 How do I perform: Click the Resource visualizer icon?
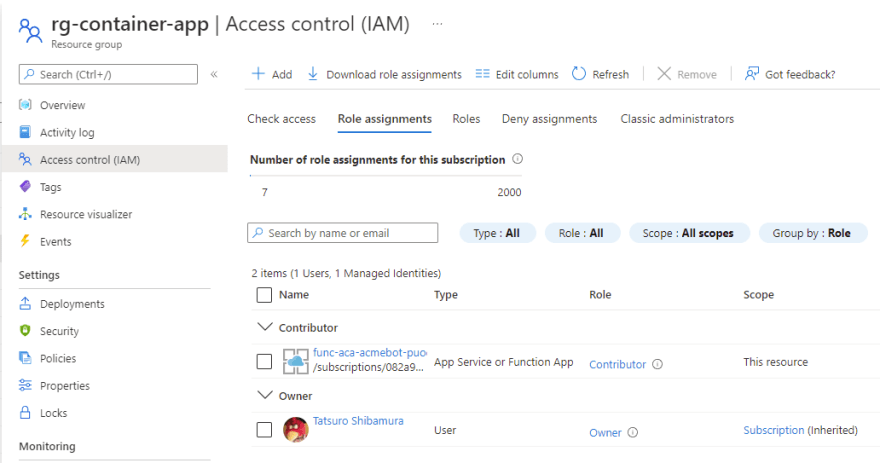point(25,214)
